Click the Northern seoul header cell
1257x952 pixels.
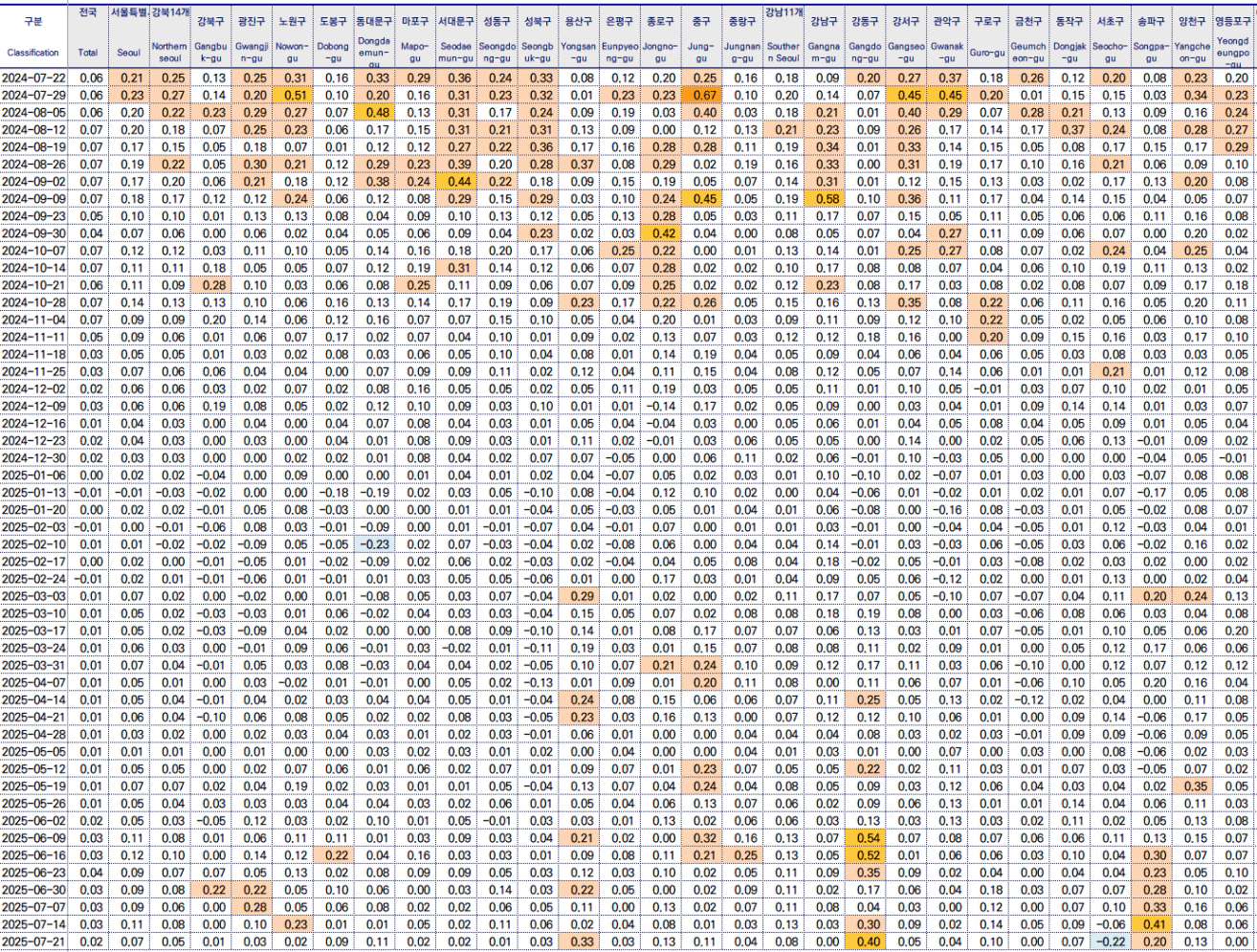click(170, 52)
